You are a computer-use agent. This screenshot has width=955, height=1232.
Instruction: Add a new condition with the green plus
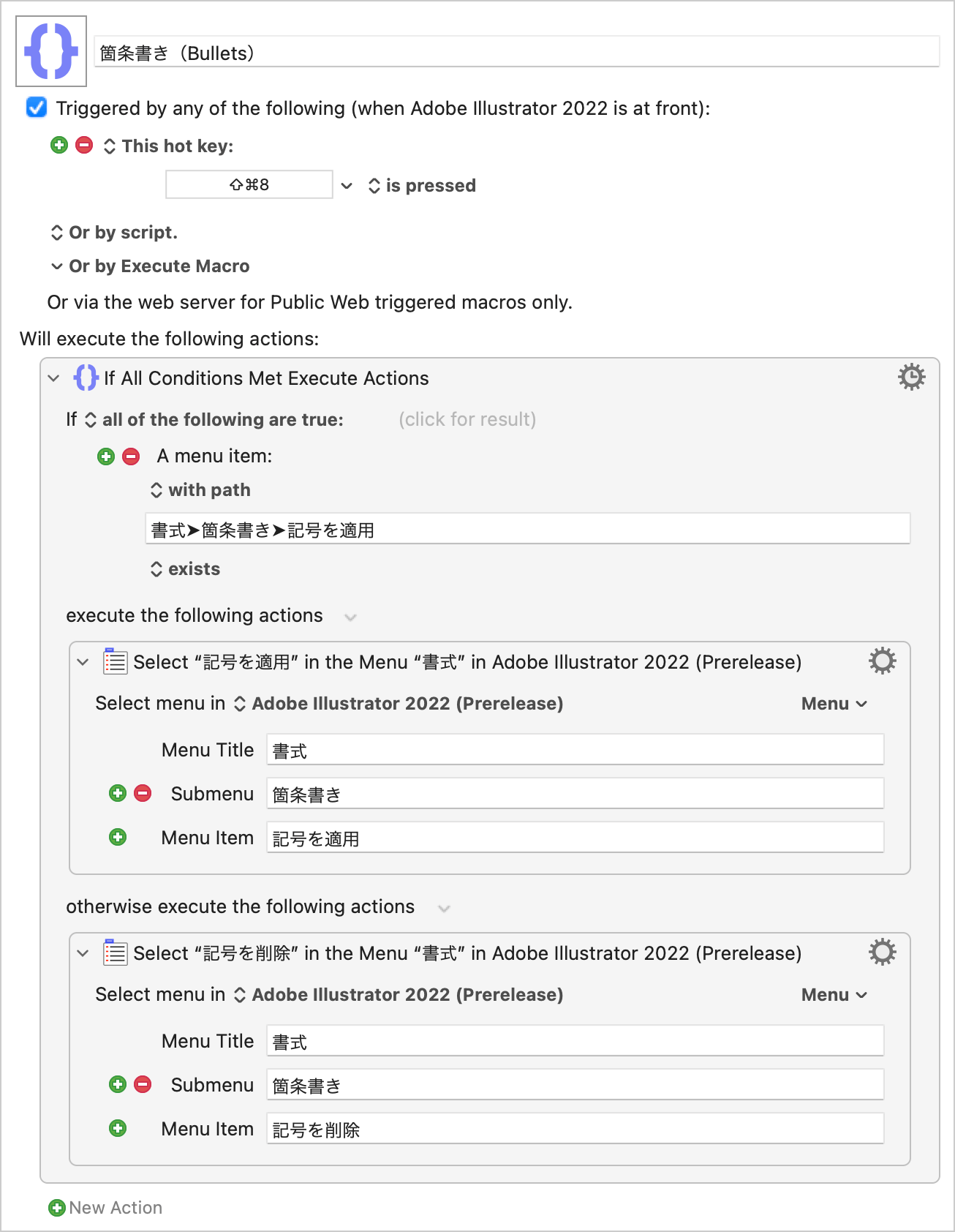(x=106, y=457)
